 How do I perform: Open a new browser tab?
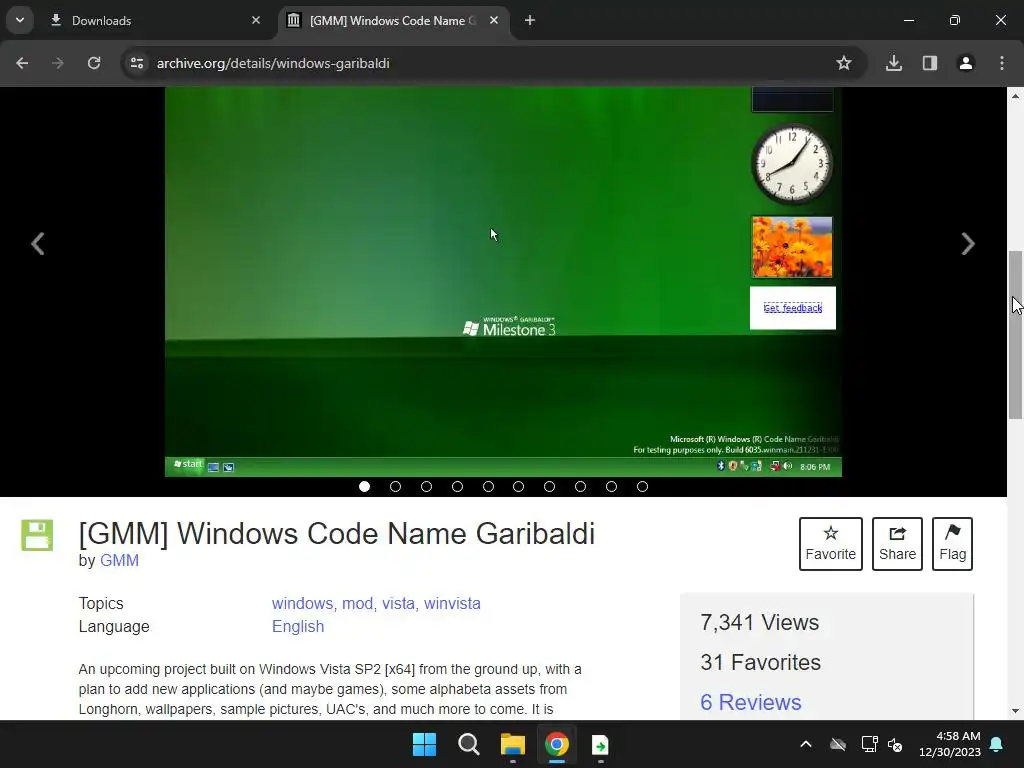pos(530,21)
